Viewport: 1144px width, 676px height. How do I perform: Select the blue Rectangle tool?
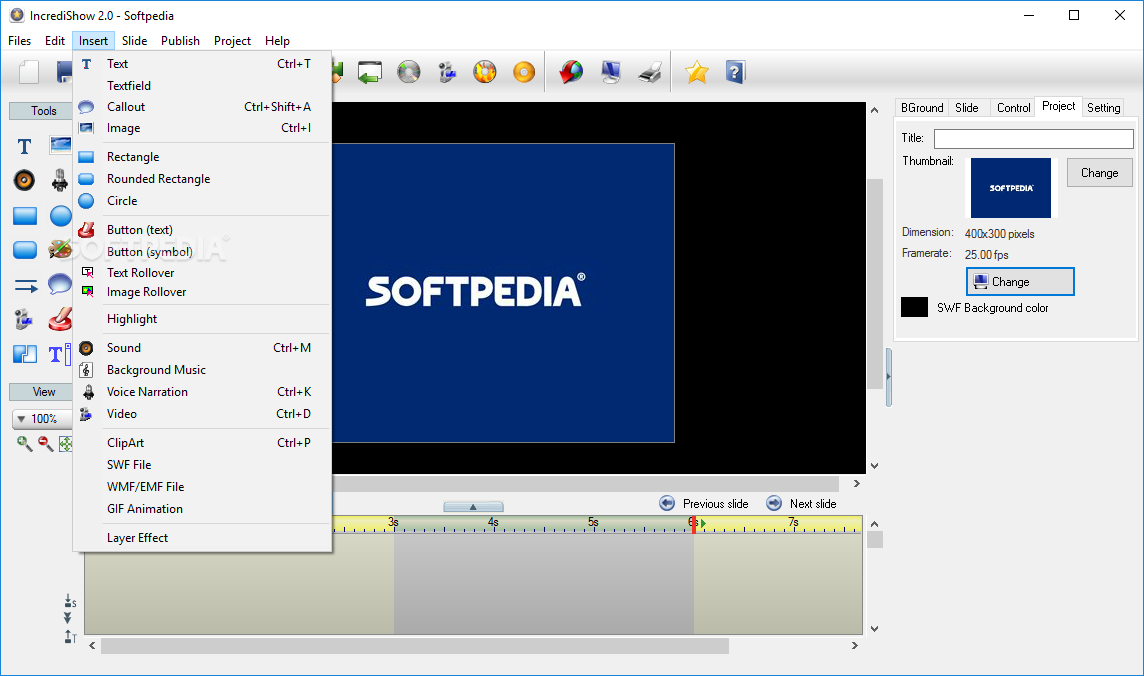25,216
